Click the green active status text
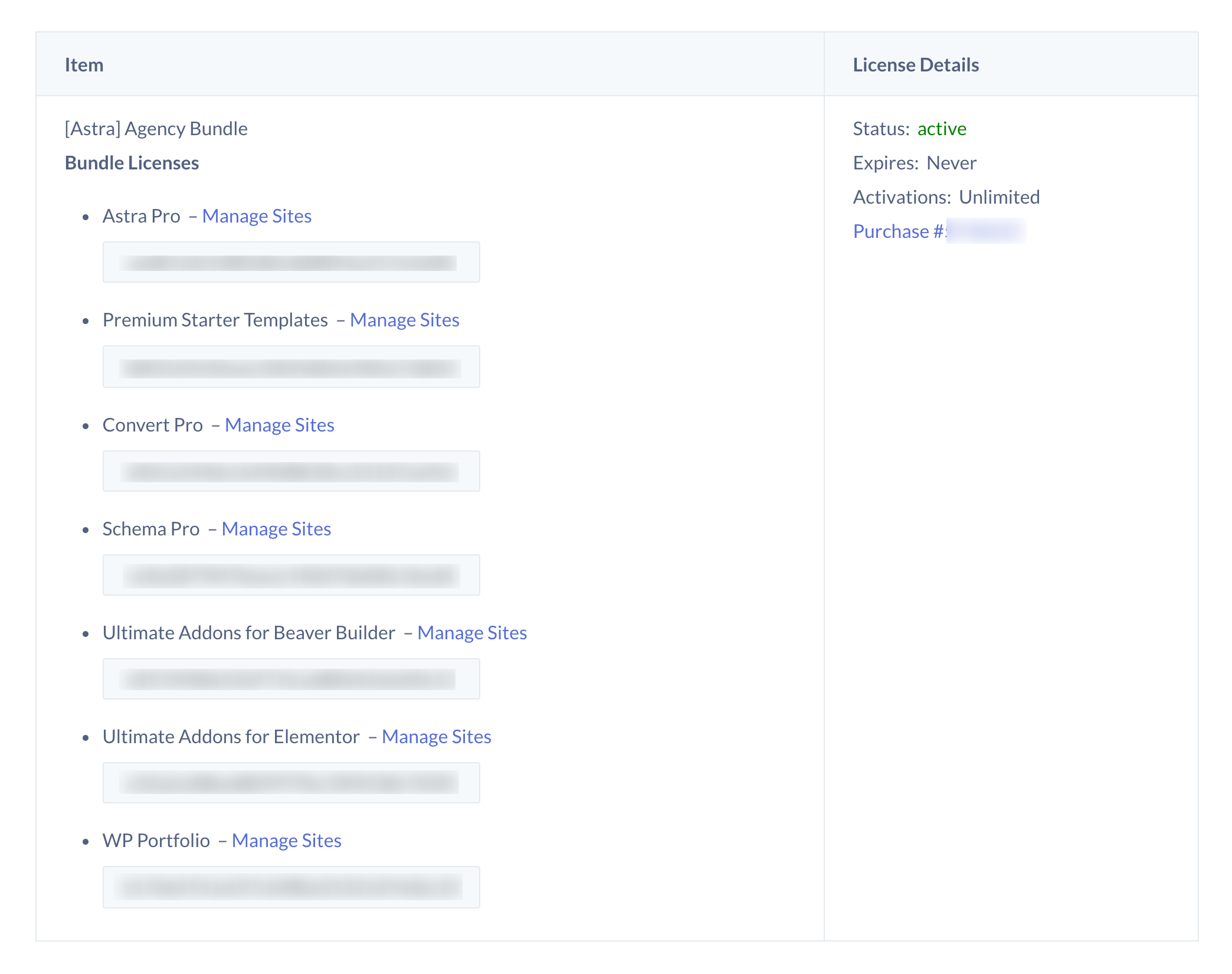The width and height of the screenshot is (1232, 974). point(942,129)
